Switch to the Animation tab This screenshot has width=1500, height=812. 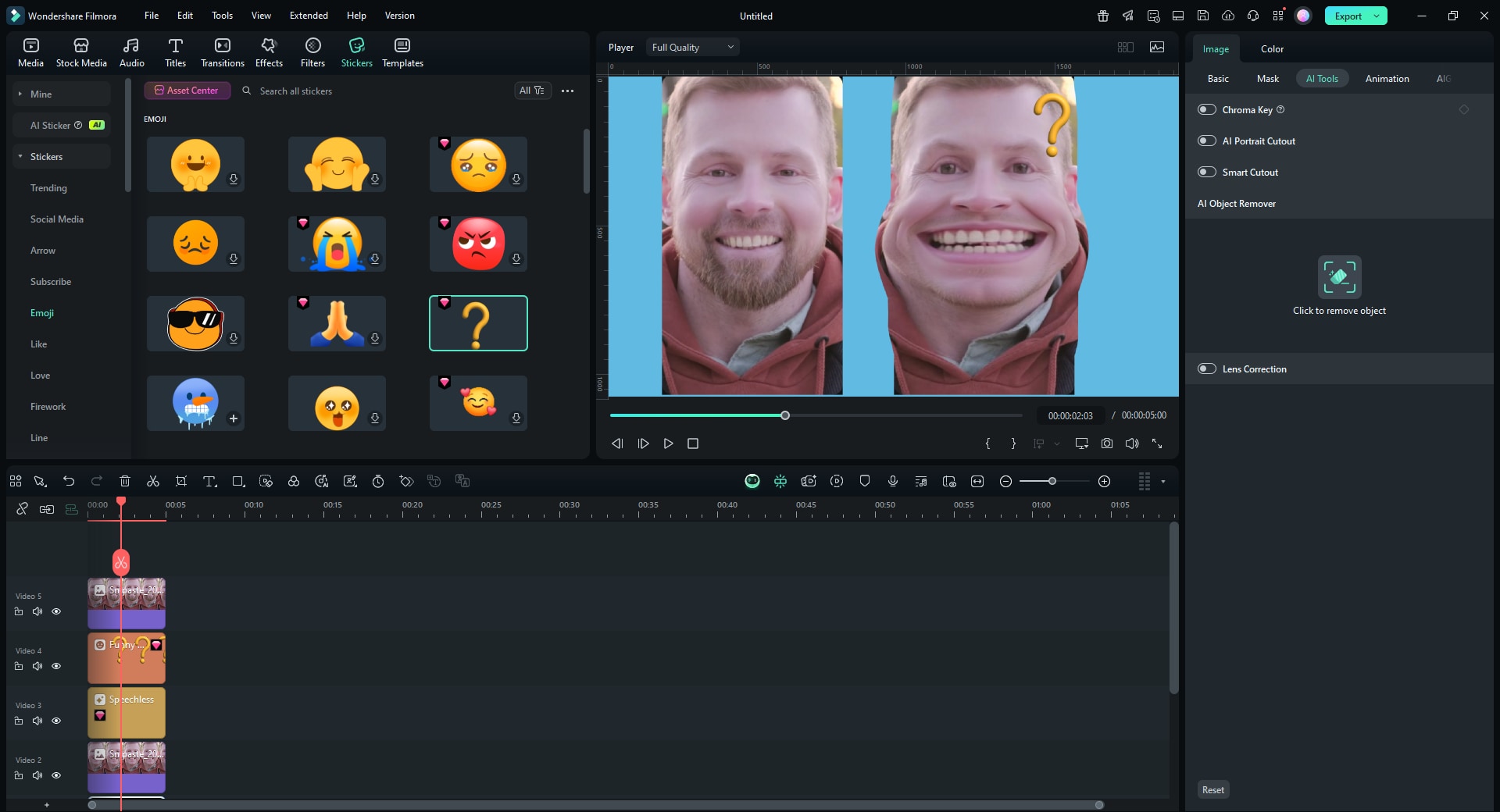1387,78
